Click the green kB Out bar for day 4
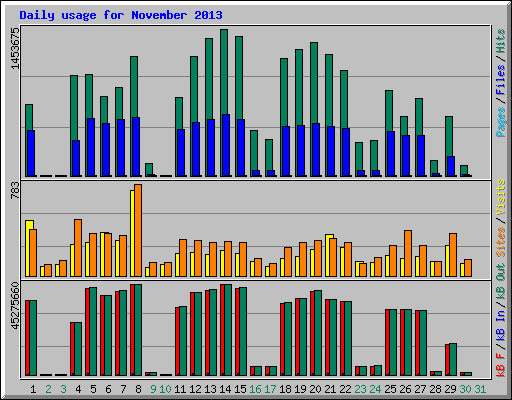This screenshot has width=512, height=400. click(x=78, y=349)
